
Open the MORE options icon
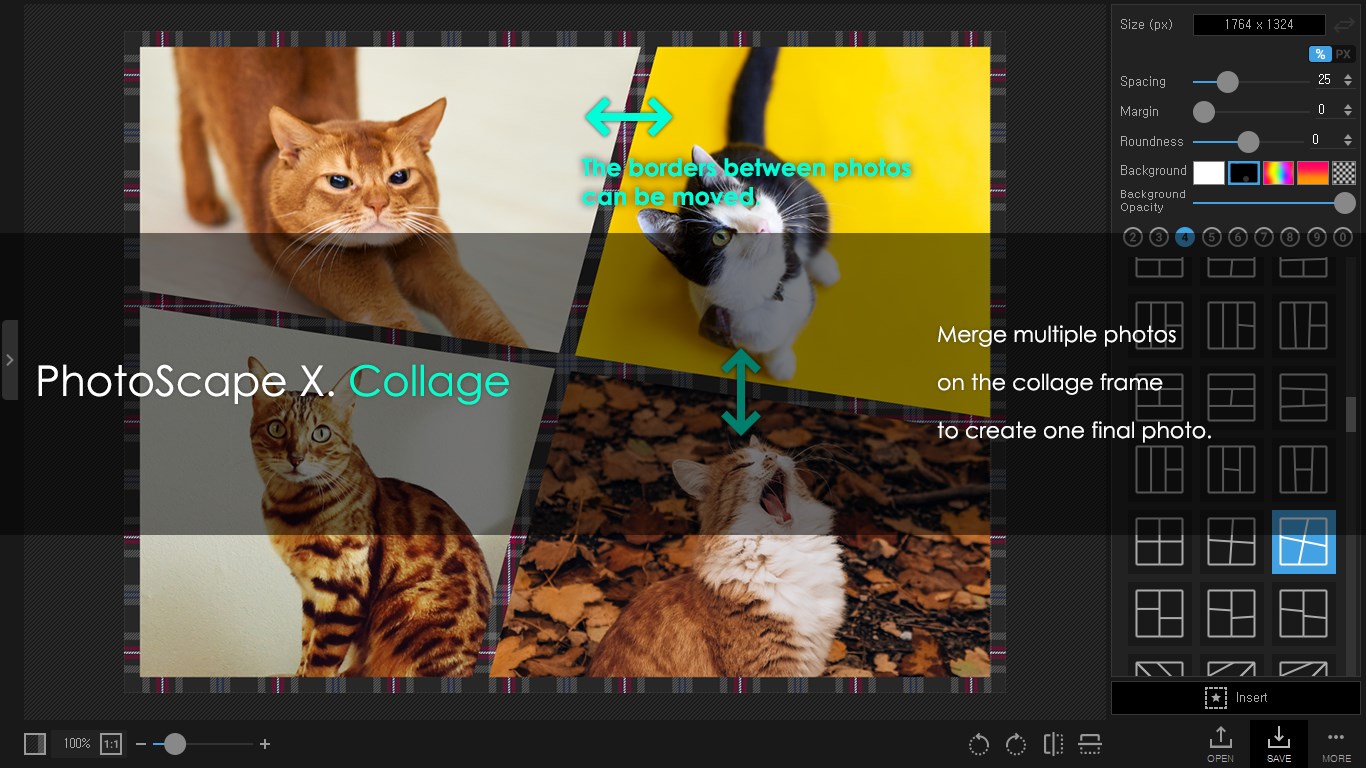1337,742
